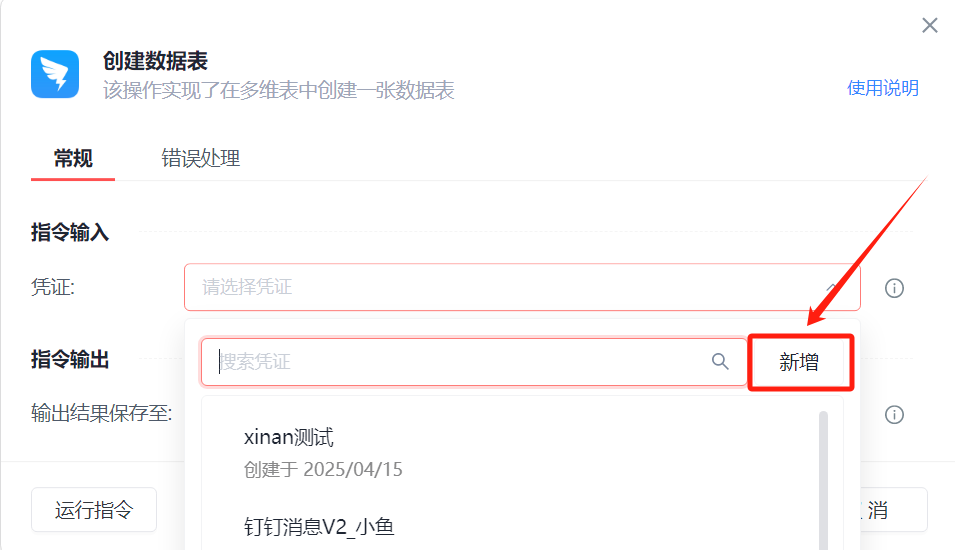Click the 运行指令 button

pos(94,510)
